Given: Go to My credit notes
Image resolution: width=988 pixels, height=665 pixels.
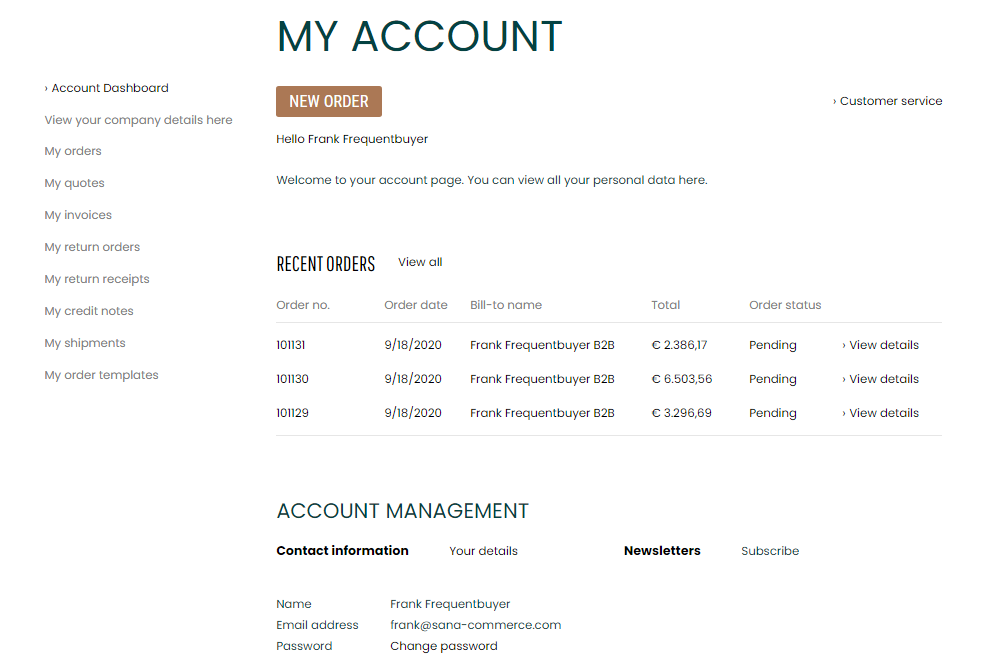Looking at the screenshot, I should pos(89,311).
